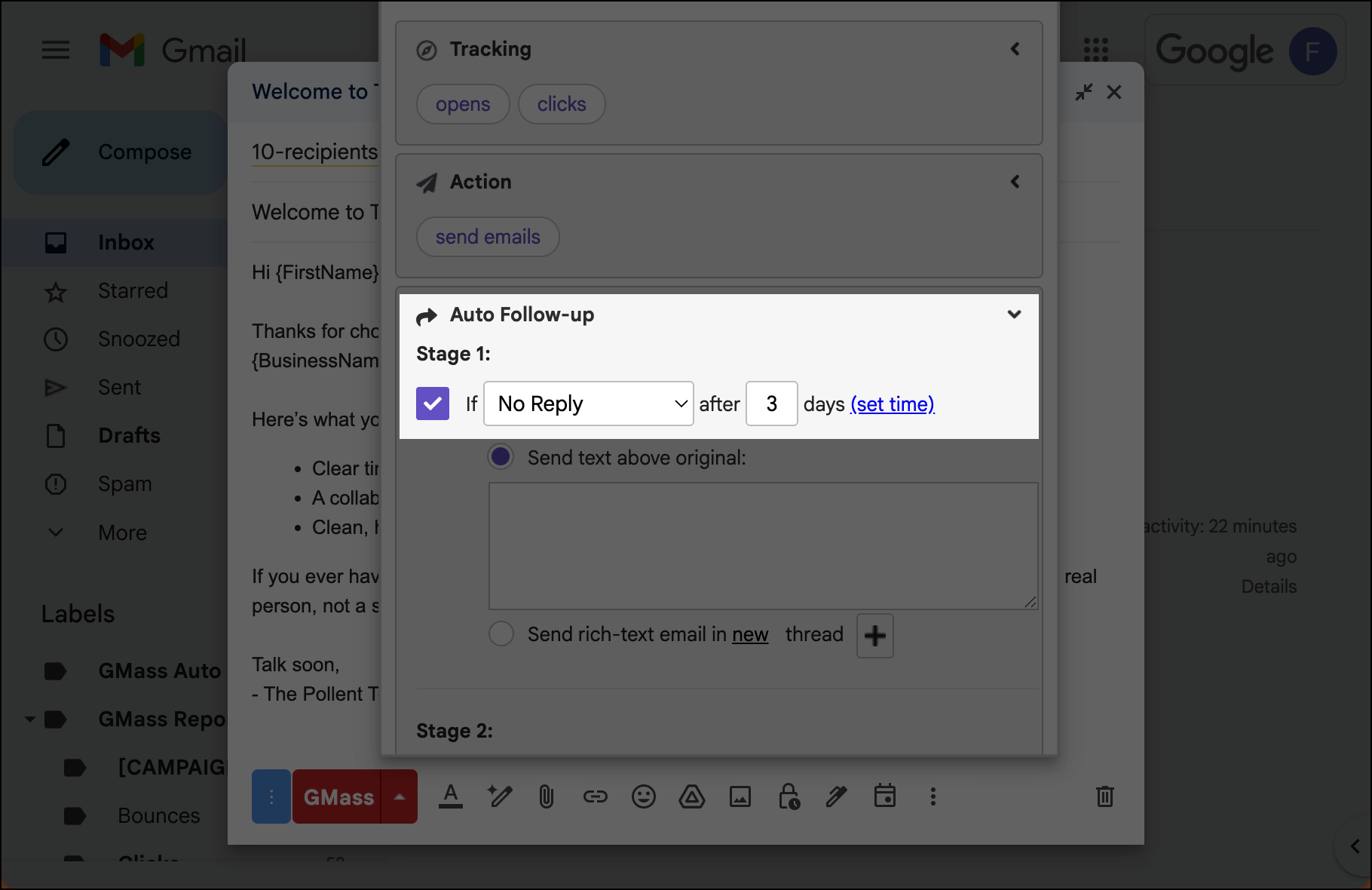Discard draft trash icon
Image resolution: width=1372 pixels, height=890 pixels.
pyautogui.click(x=1105, y=796)
